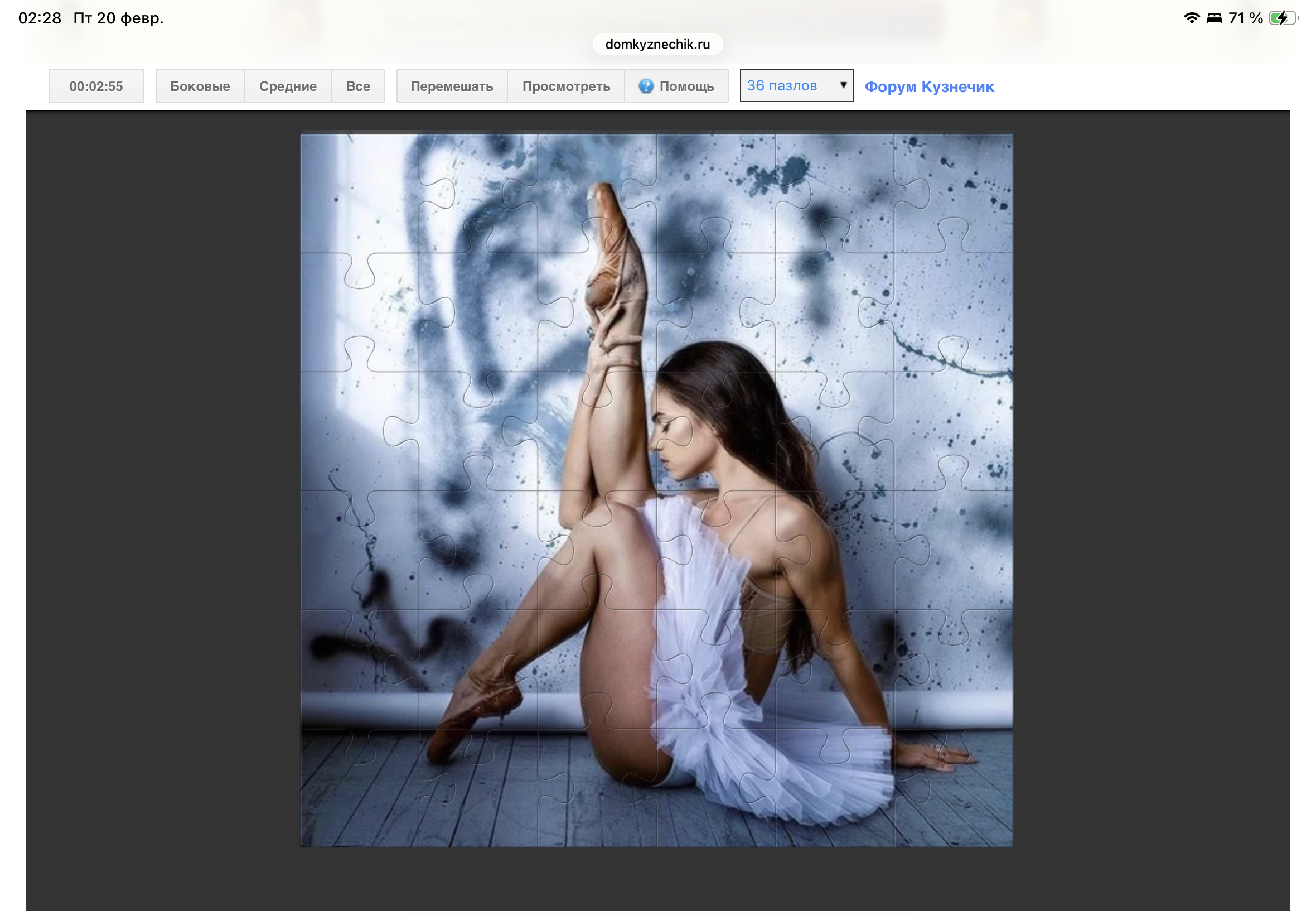Image resolution: width=1316 pixels, height=915 pixels.
Task: Click the dropdown arrow on puzzle count
Action: (x=843, y=85)
